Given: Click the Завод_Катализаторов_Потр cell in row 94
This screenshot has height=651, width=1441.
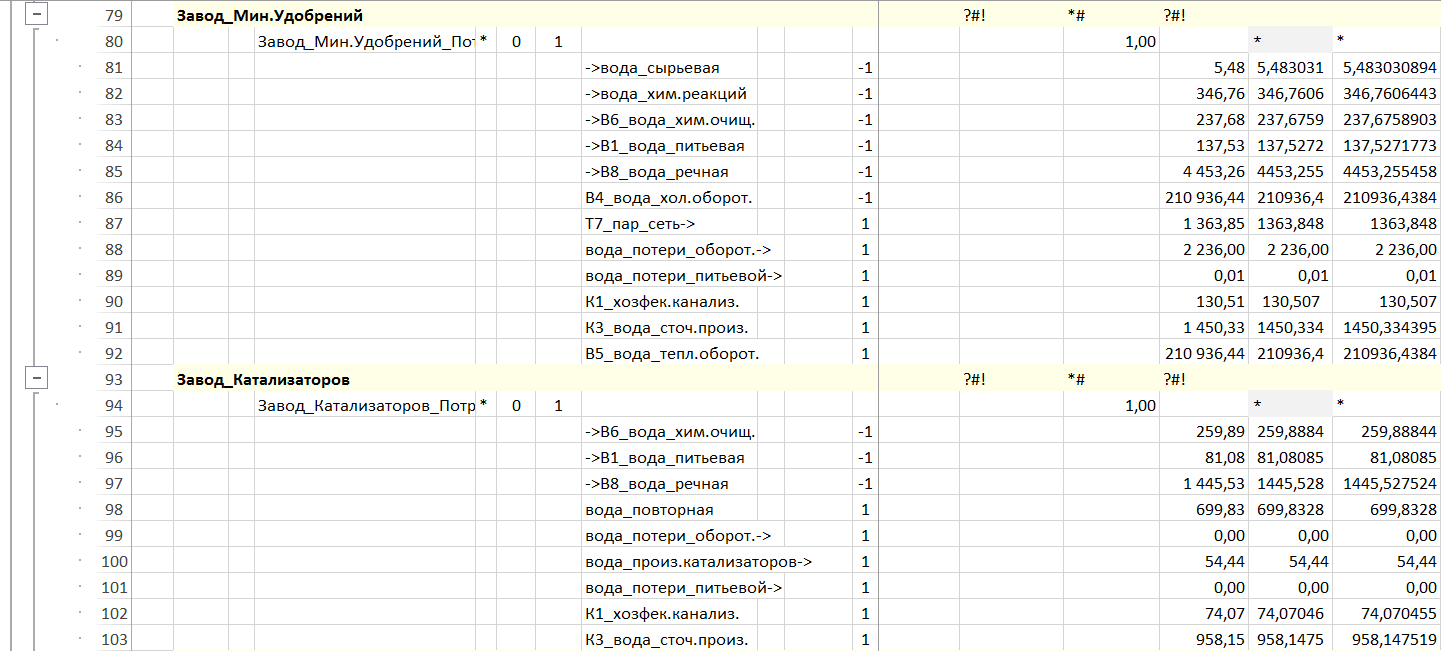Looking at the screenshot, I should (x=365, y=406).
